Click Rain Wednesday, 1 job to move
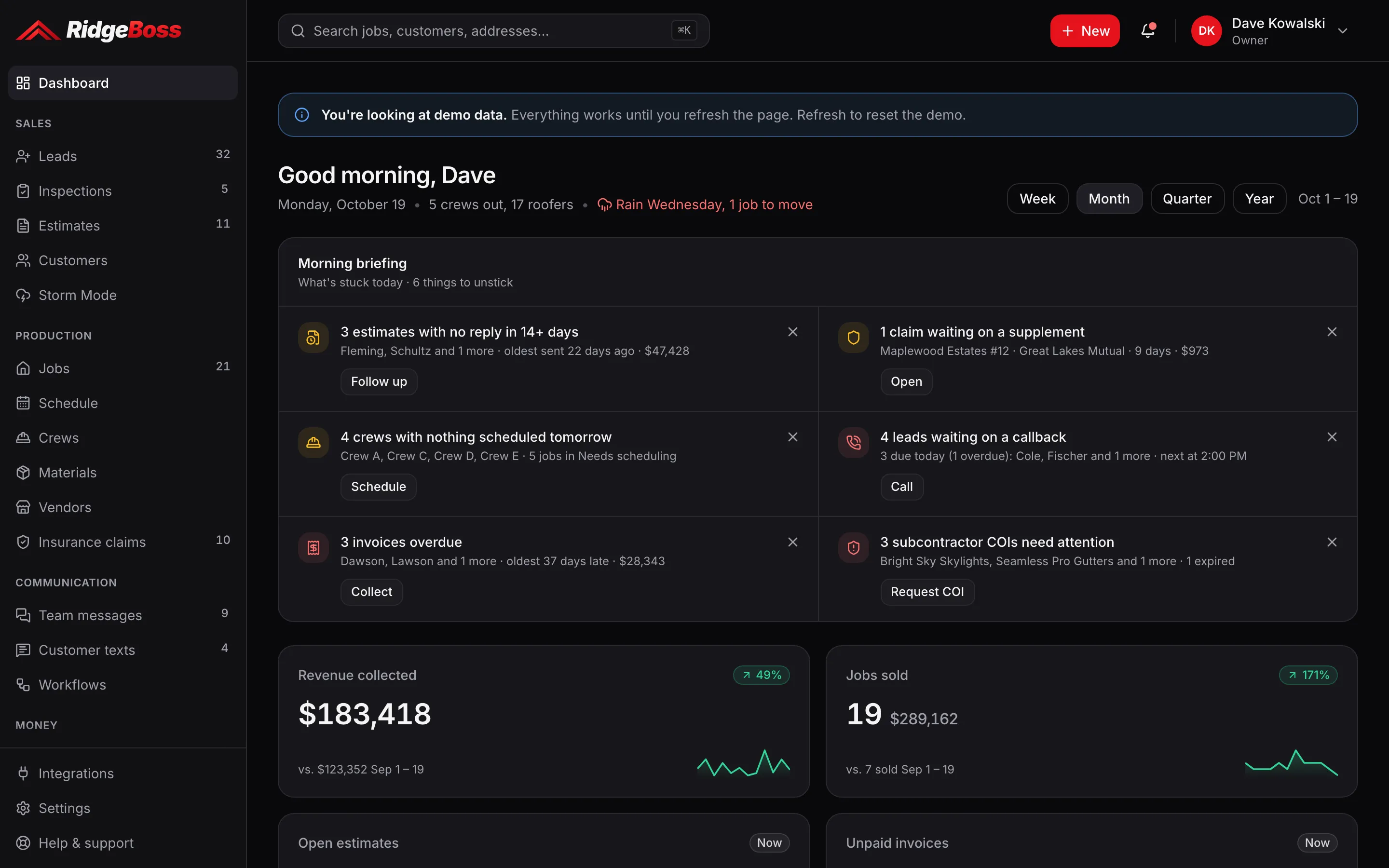1389x868 pixels. click(705, 205)
